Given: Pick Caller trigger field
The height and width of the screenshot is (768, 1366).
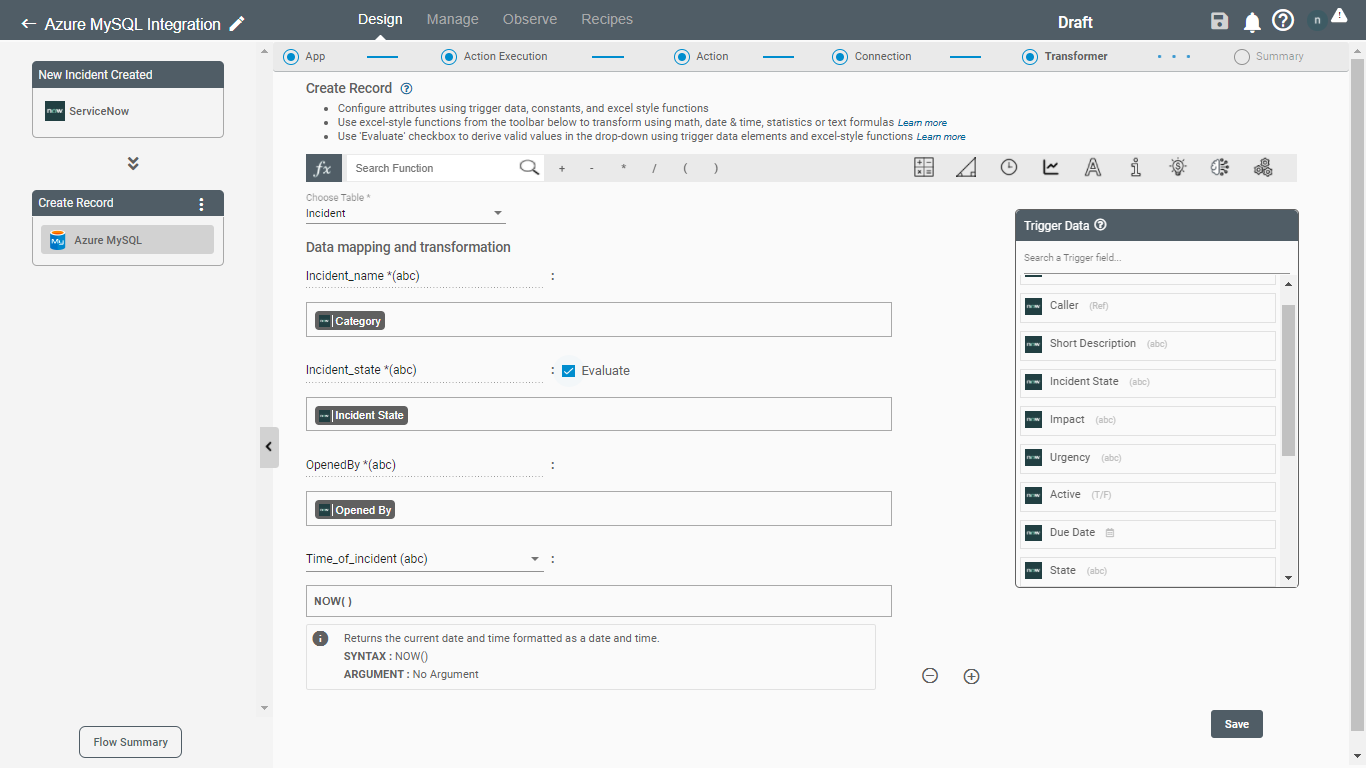Looking at the screenshot, I should 1148,306.
